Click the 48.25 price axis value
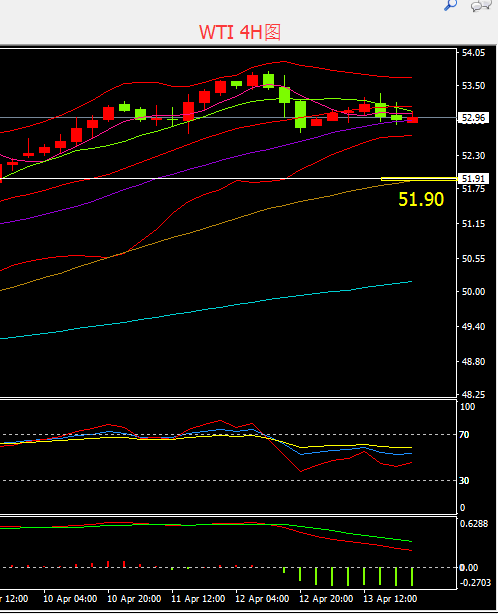 pos(473,394)
